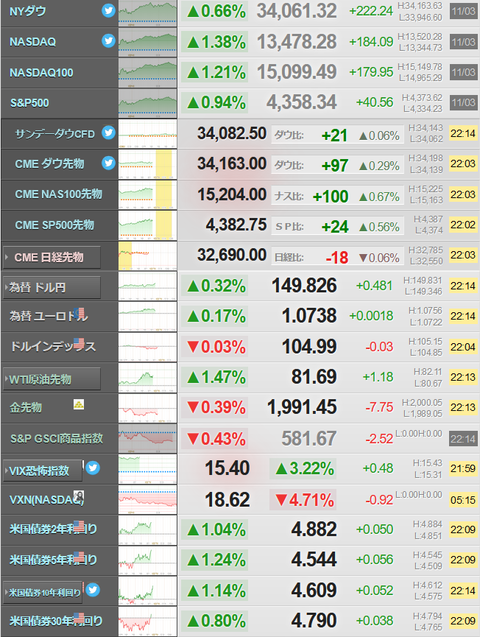Screen dimensions: 480x637
Task: Click the gold icon beside 金先物
Action: point(79,404)
